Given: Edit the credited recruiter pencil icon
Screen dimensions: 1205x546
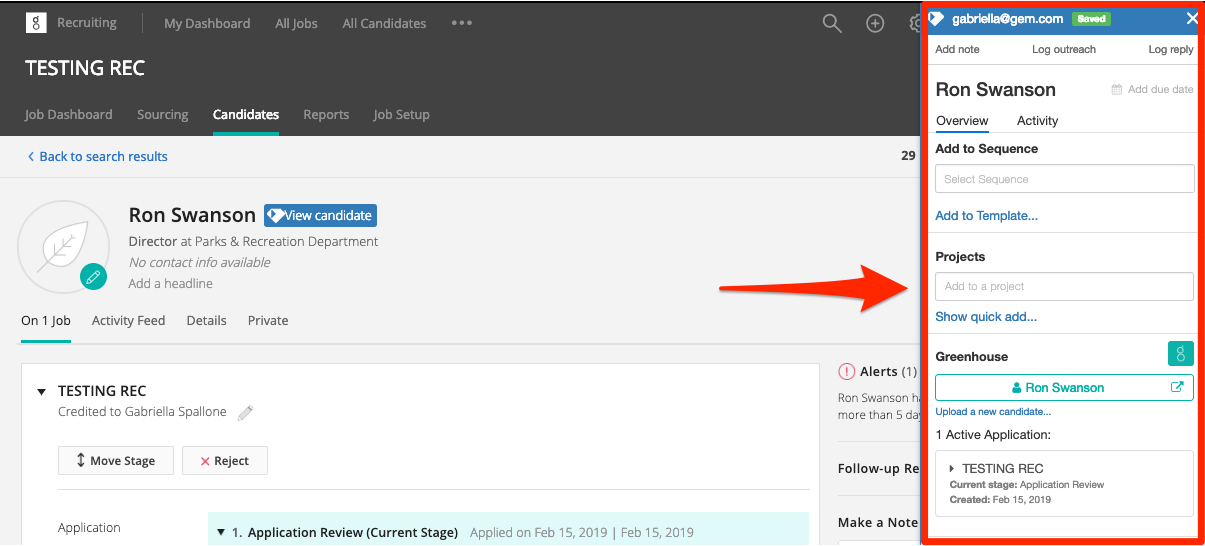Looking at the screenshot, I should coord(245,412).
